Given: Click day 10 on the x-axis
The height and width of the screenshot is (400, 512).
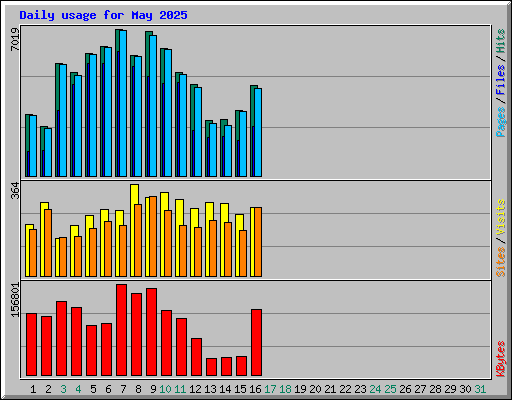Looking at the screenshot, I should click(x=165, y=389).
